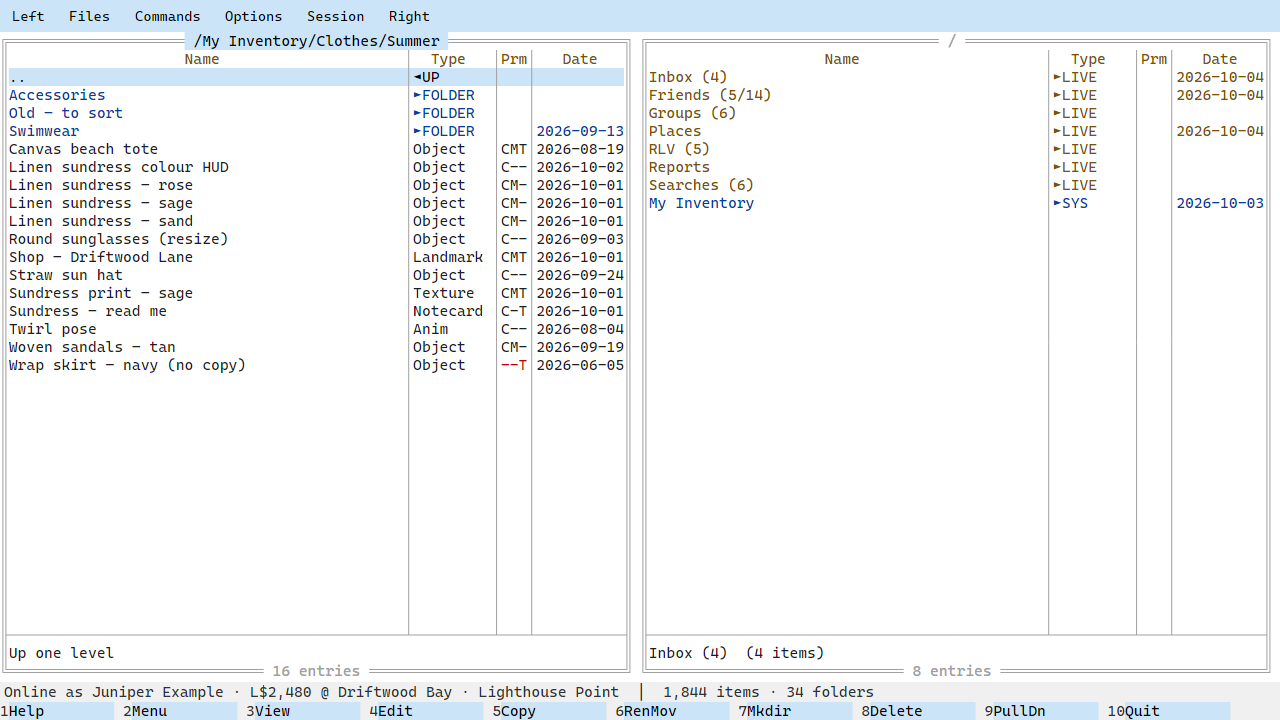The image size is (1280, 720).
Task: Click the 7Mkdir function key button
Action: (x=795, y=711)
